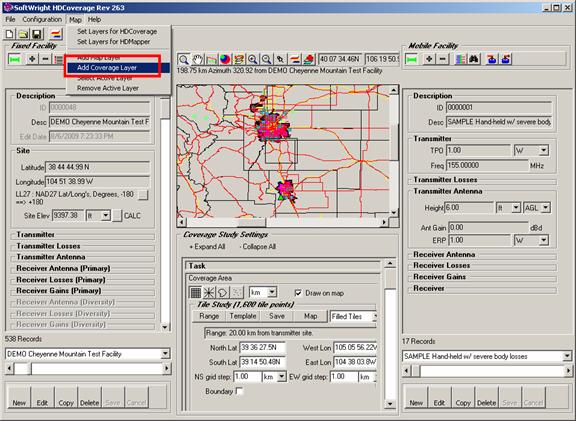This screenshot has height=421, width=576.
Task: Open the AGL height reference dropdown
Action: (x=546, y=208)
